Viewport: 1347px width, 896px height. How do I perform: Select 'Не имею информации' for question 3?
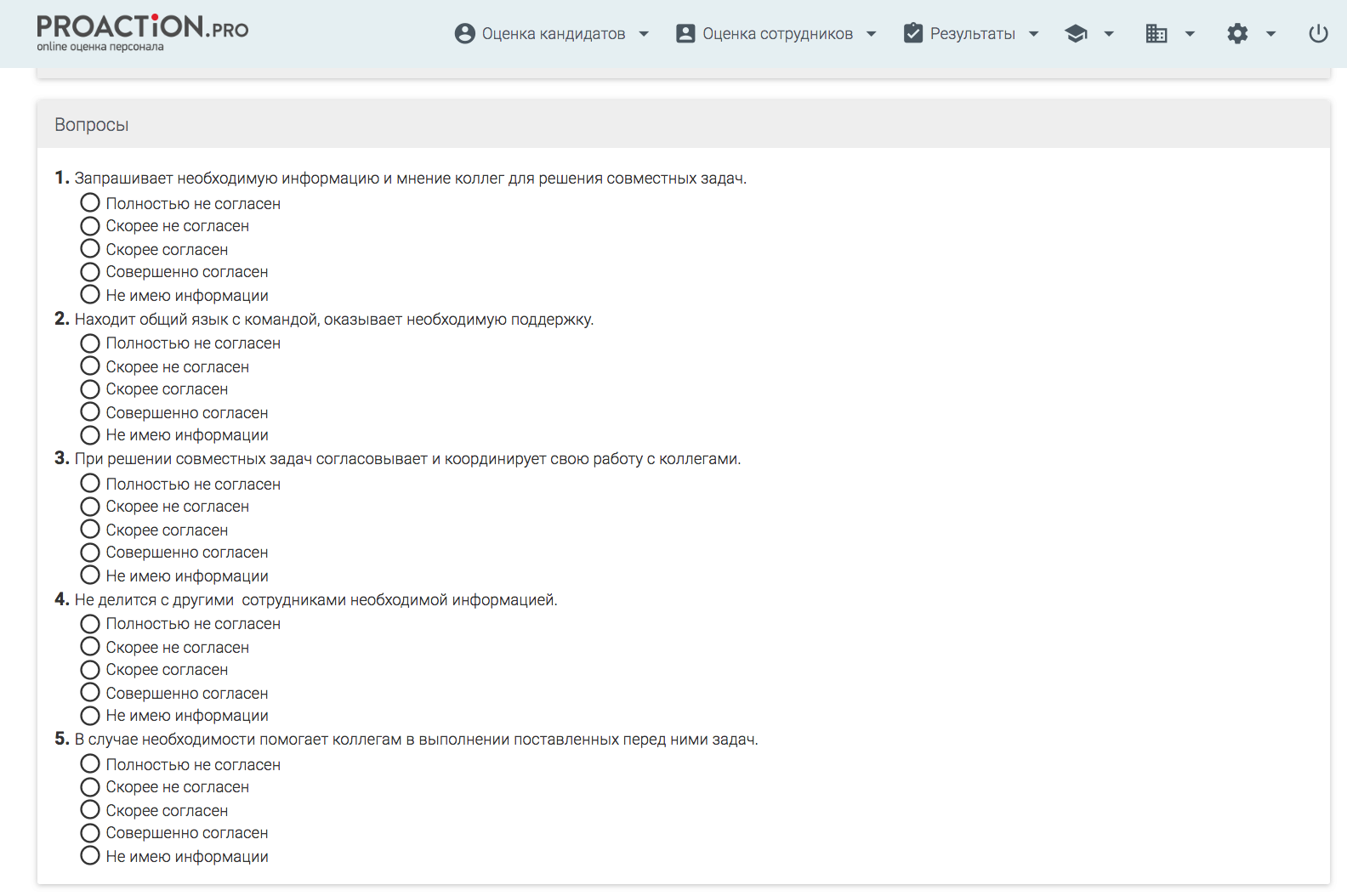point(90,575)
